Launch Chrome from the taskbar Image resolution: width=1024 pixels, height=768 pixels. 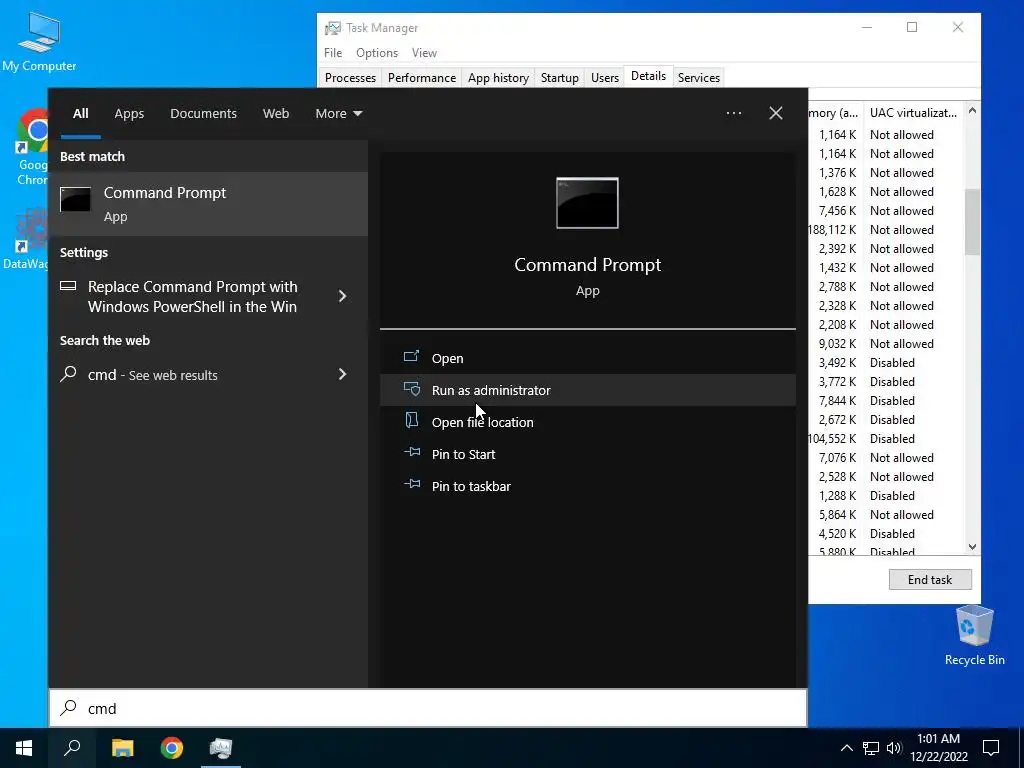tap(172, 748)
